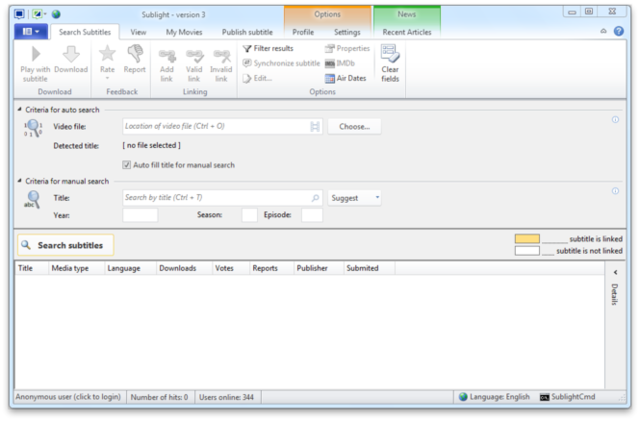This screenshot has width=640, height=421.
Task: Click magnifier icon inside Title field
Action: pos(315,198)
